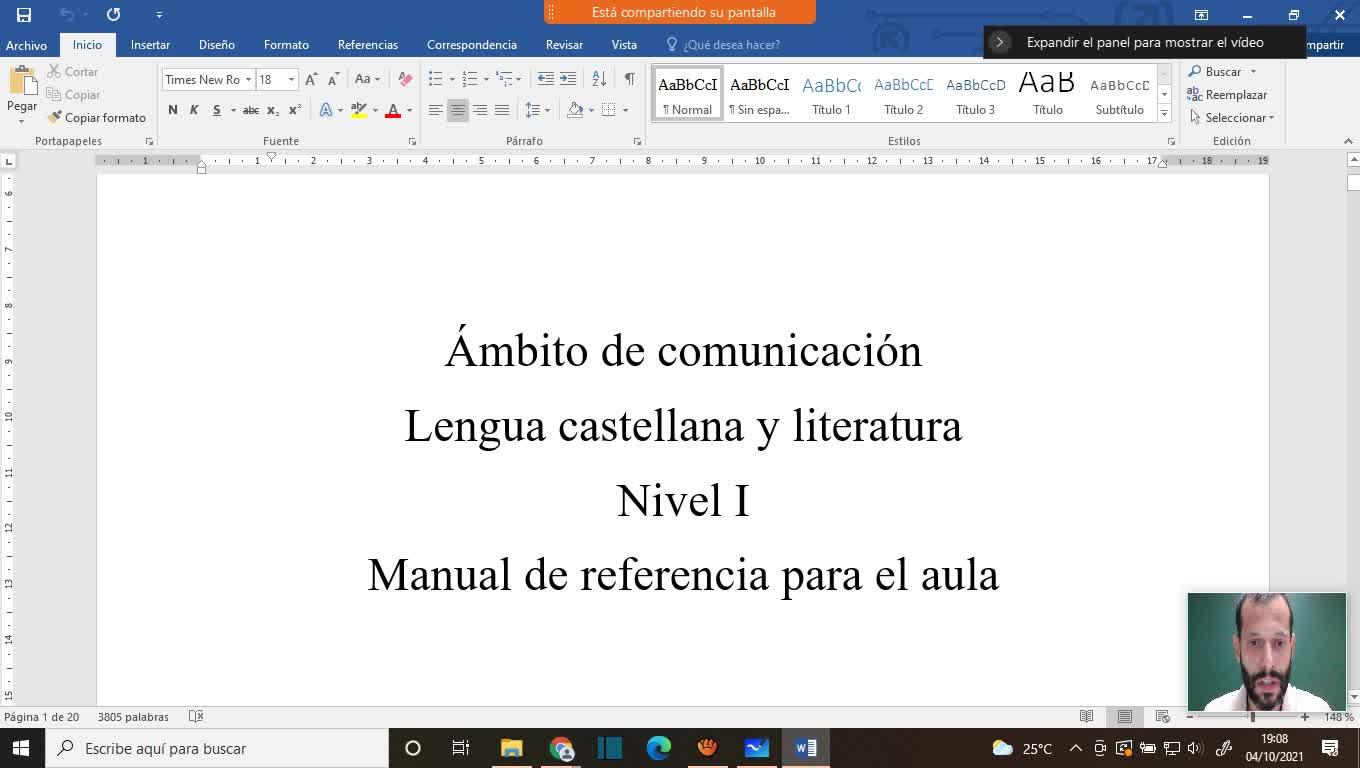Click the presenter webcam video thumbnail
The height and width of the screenshot is (768, 1360).
point(1267,652)
